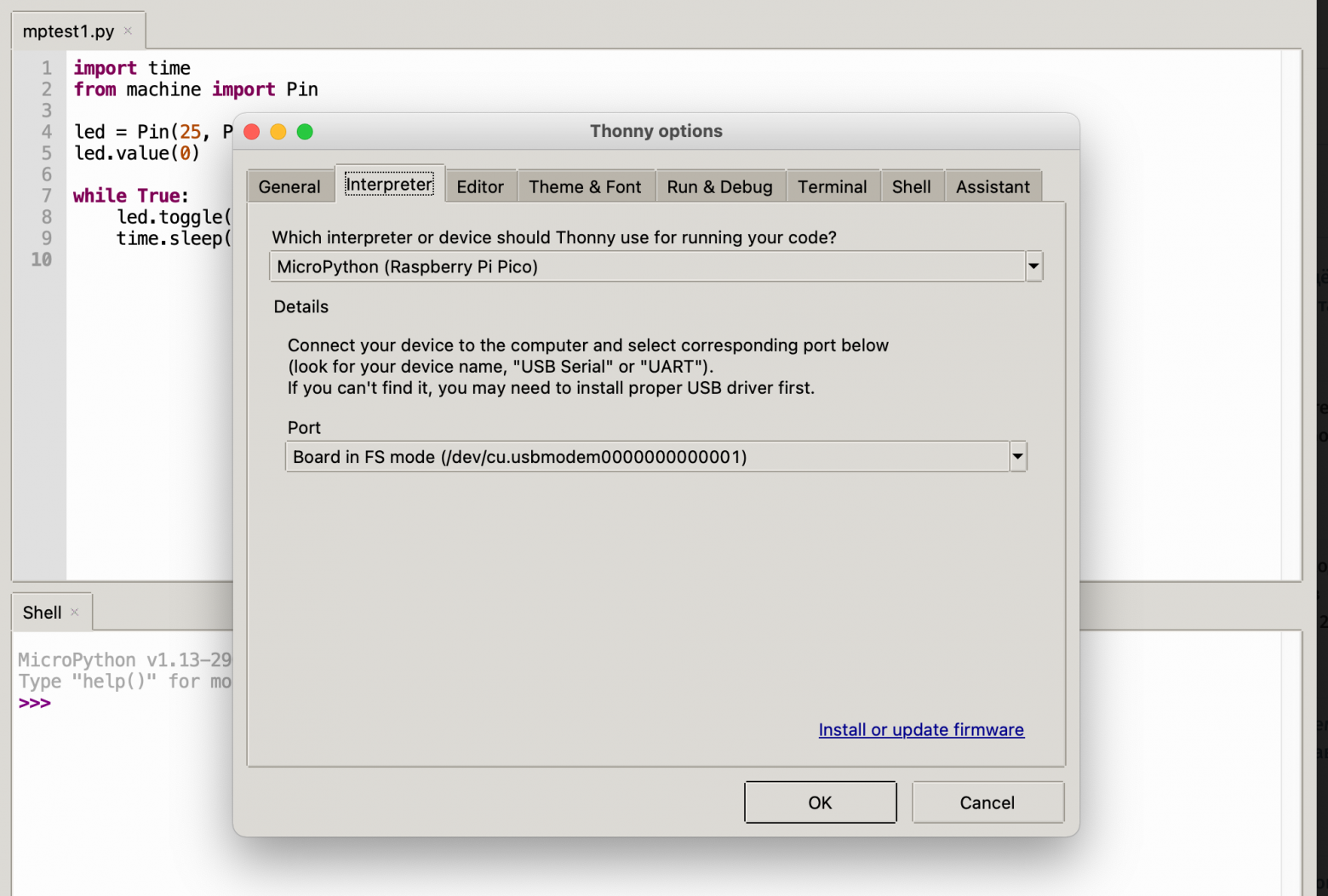Click the 'Which interpreter or device' question text
This screenshot has height=896, width=1328.
tap(554, 237)
